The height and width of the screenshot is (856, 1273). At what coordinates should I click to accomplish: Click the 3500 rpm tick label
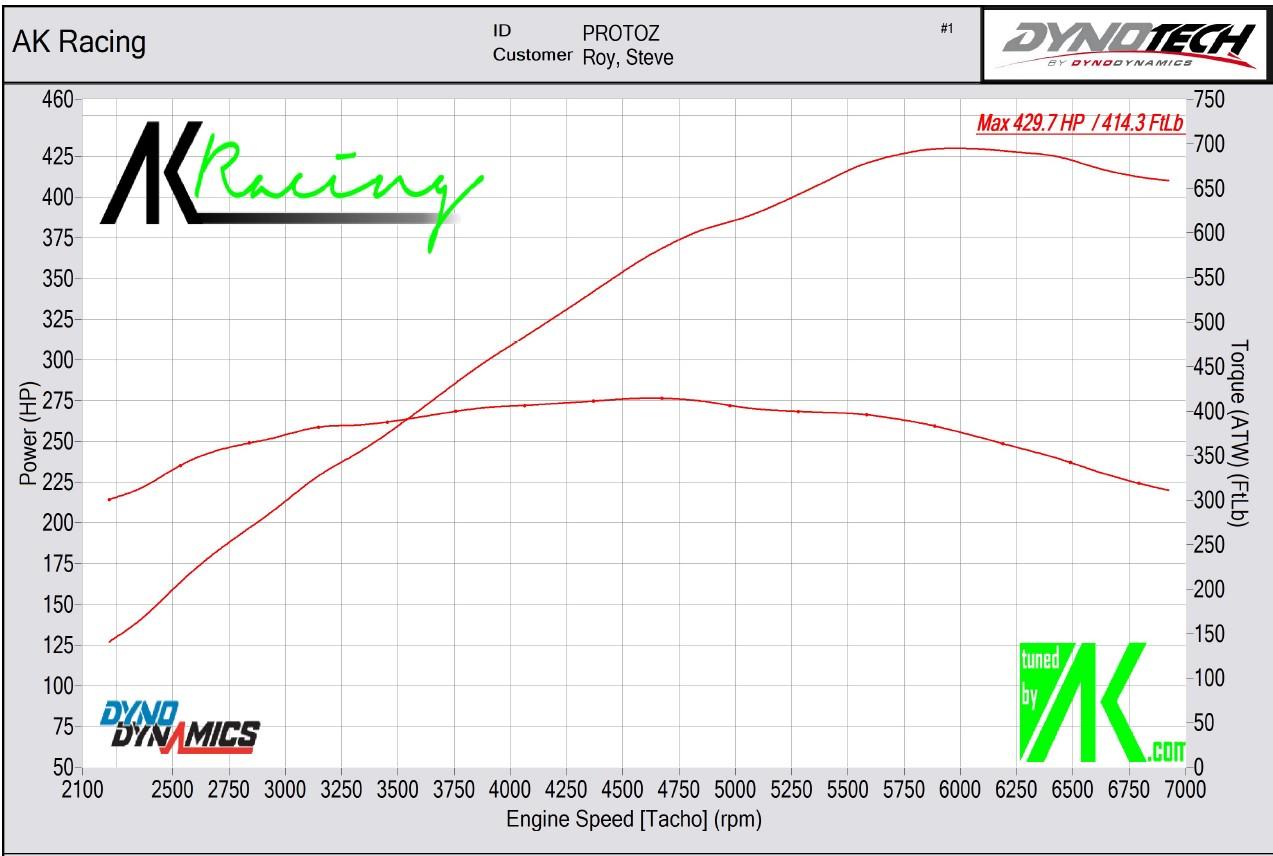pos(398,789)
